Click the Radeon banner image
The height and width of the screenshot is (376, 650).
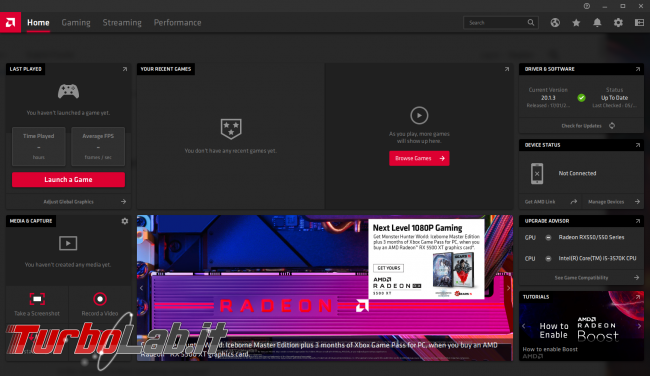[325, 288]
